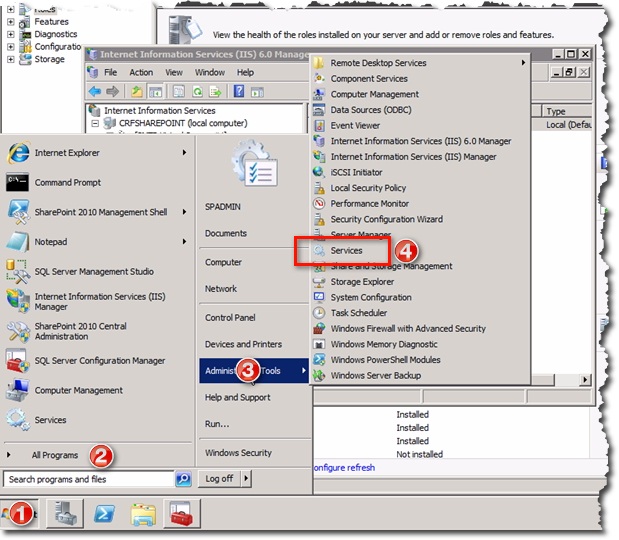Open Help and Support
Viewport: 619px width, 540px height.
[x=238, y=398]
